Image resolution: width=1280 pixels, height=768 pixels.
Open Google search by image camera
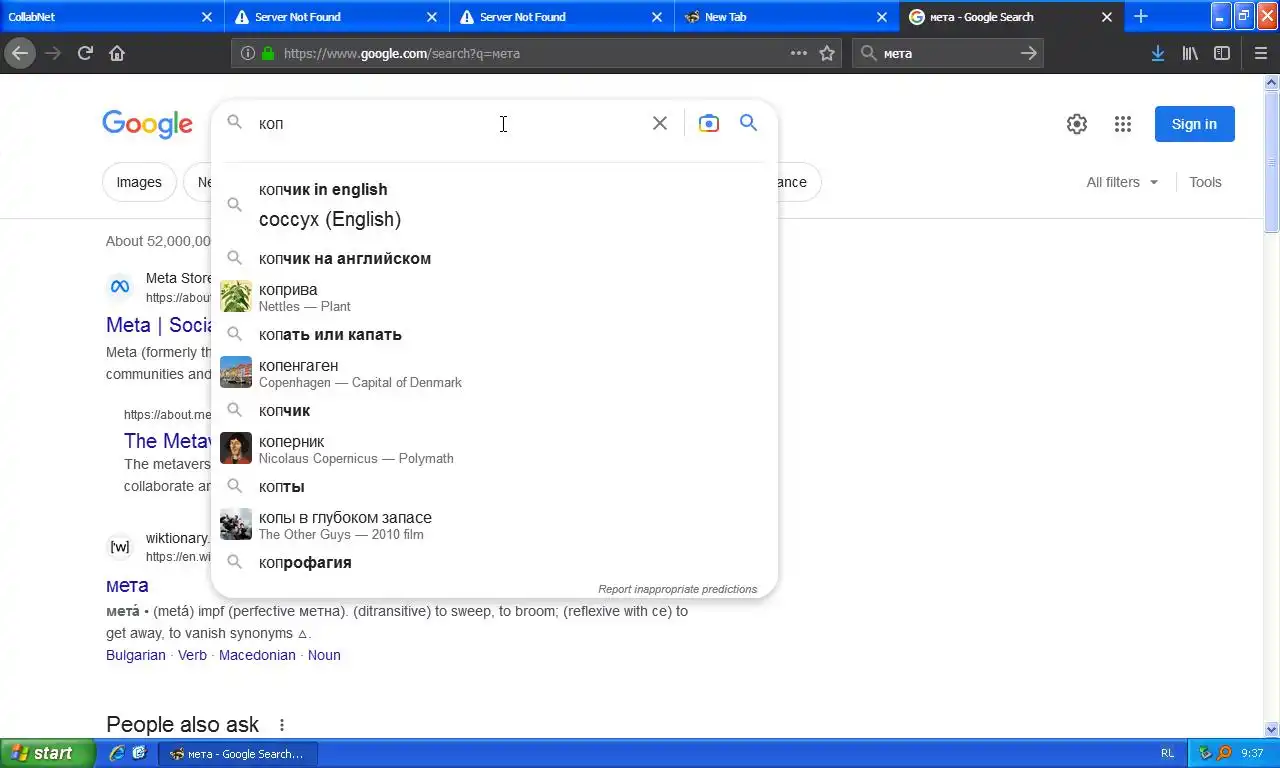[709, 123]
